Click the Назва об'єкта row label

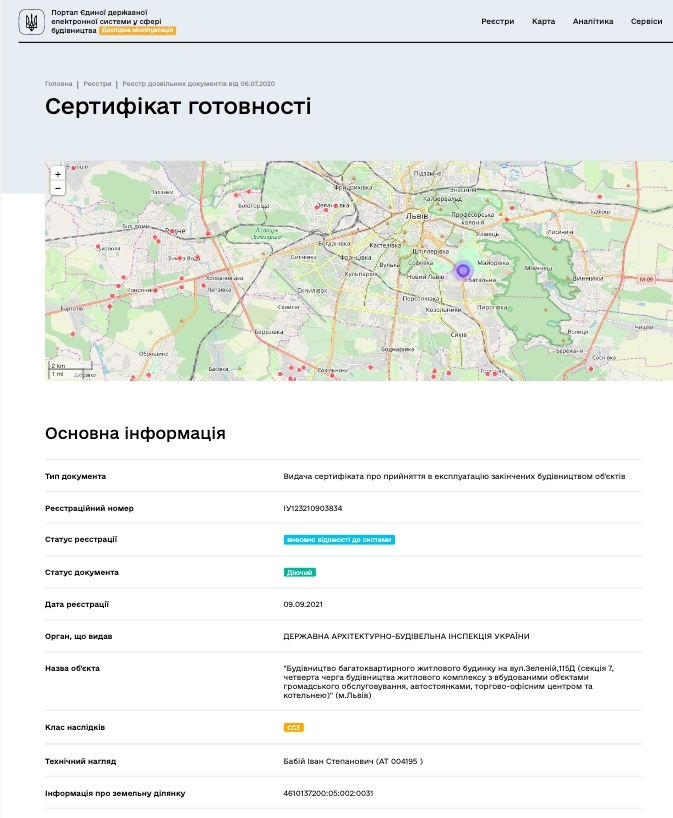point(72,668)
